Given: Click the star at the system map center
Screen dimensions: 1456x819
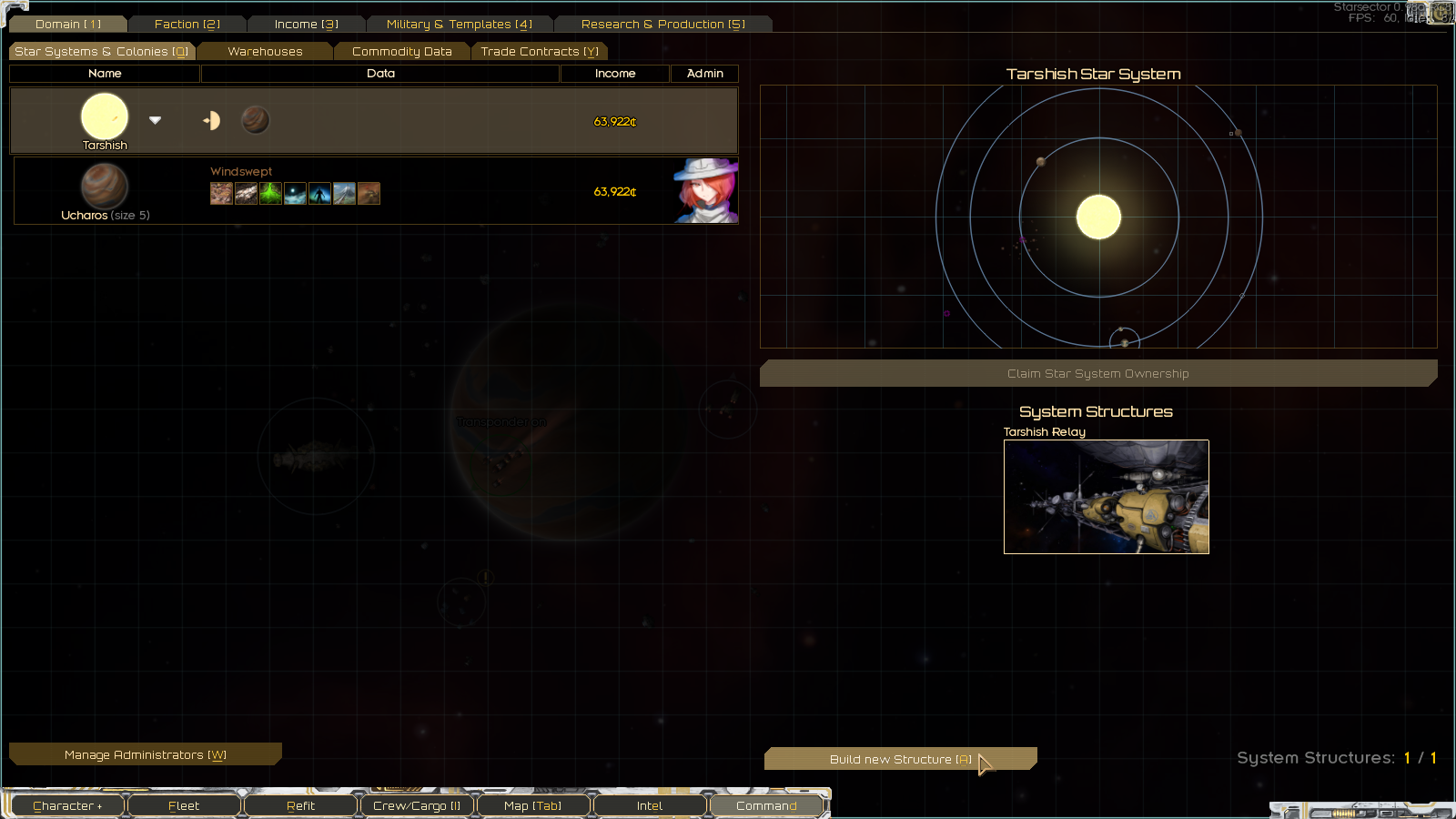Looking at the screenshot, I should pos(1098,217).
